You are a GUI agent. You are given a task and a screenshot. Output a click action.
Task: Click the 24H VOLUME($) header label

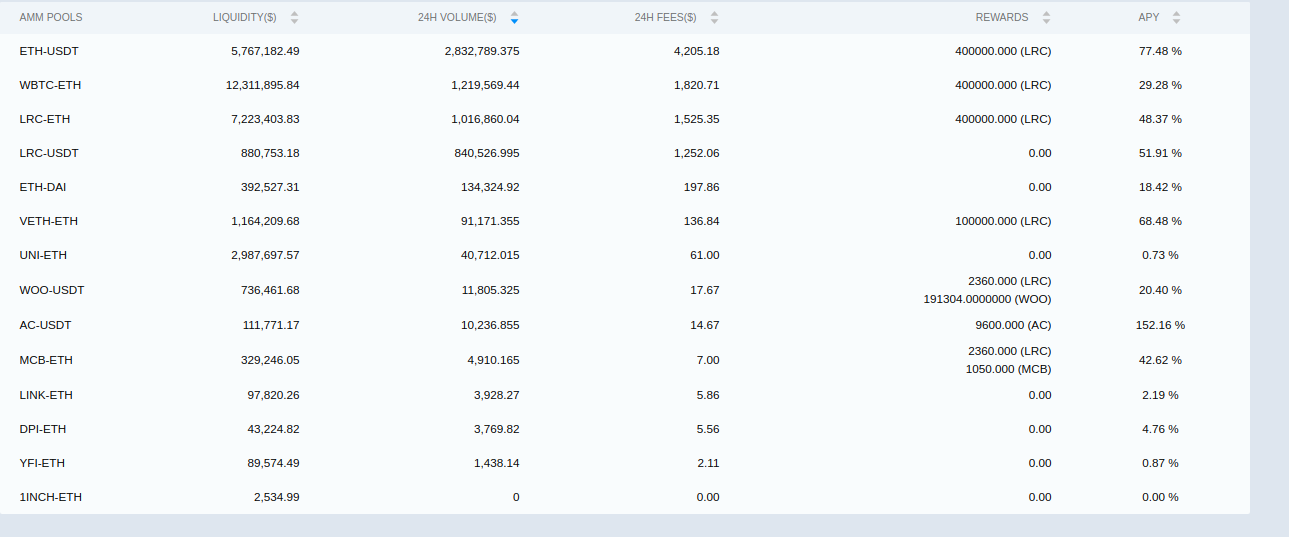coord(457,18)
